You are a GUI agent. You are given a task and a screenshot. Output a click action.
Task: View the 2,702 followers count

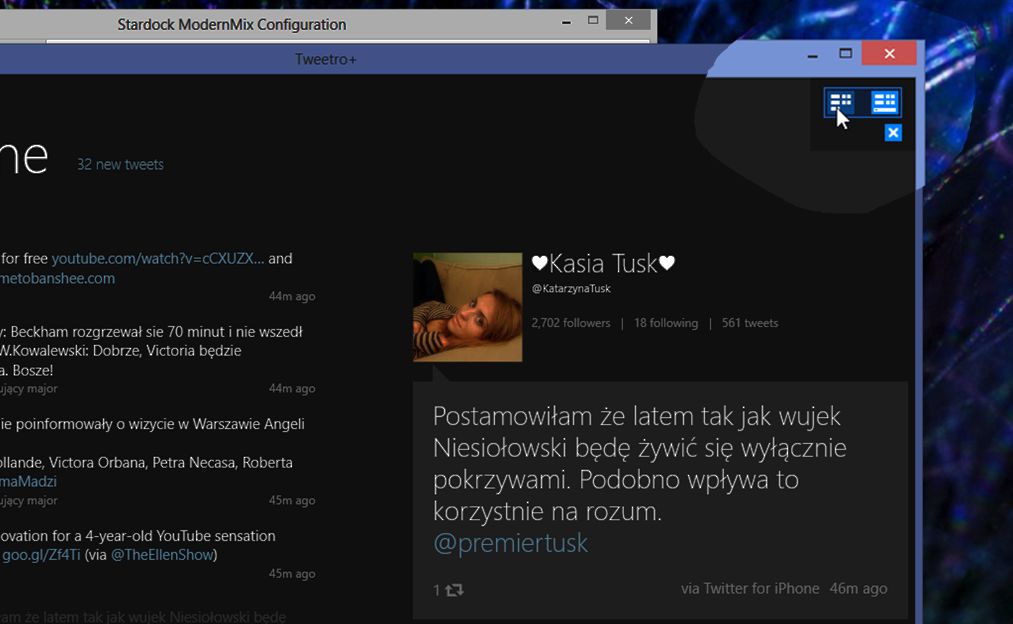[x=570, y=323]
